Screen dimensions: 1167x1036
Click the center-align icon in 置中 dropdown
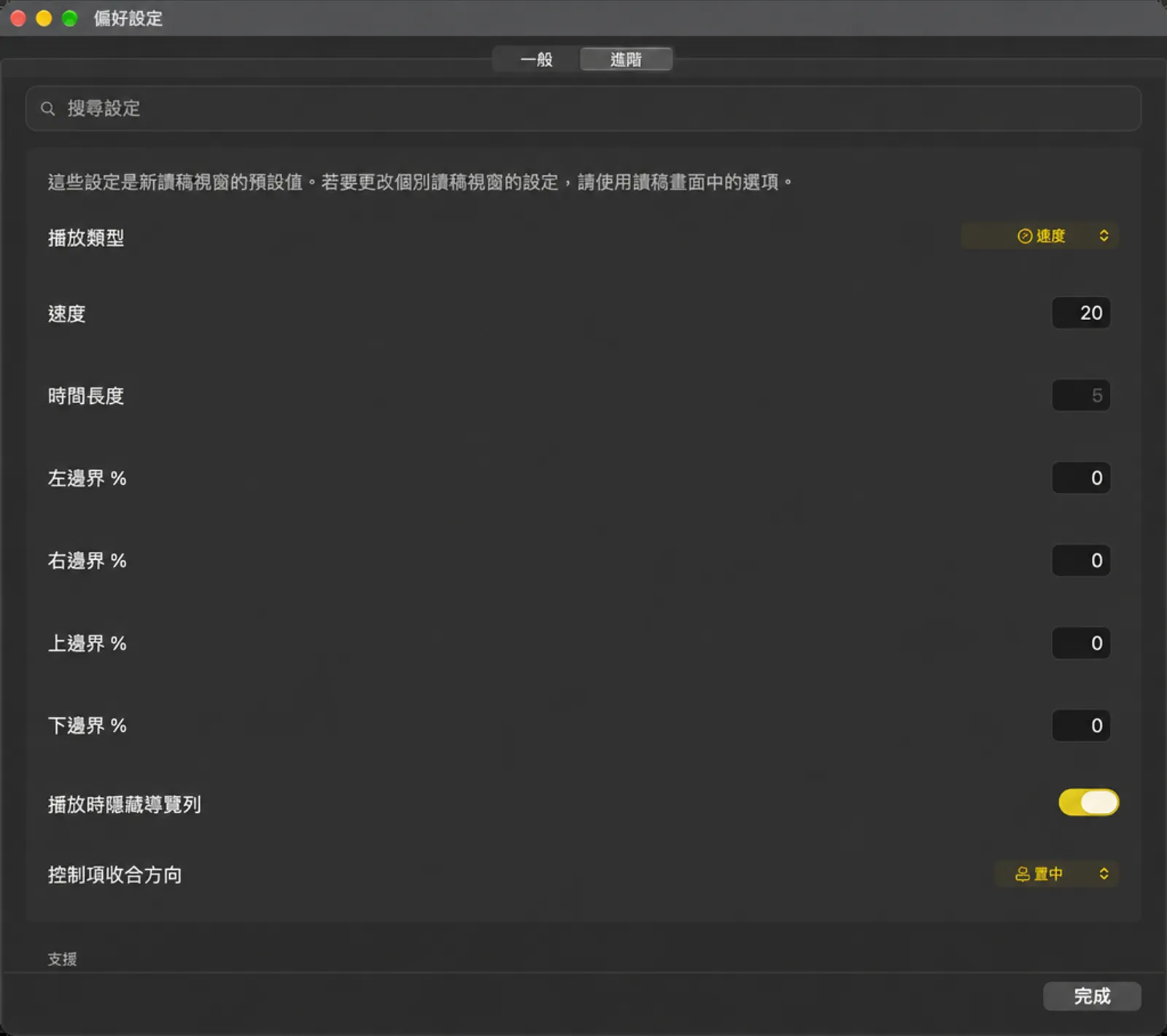pyautogui.click(x=1023, y=873)
